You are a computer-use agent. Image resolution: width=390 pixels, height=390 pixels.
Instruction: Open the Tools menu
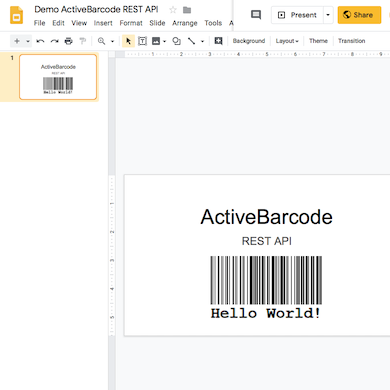[x=213, y=23]
